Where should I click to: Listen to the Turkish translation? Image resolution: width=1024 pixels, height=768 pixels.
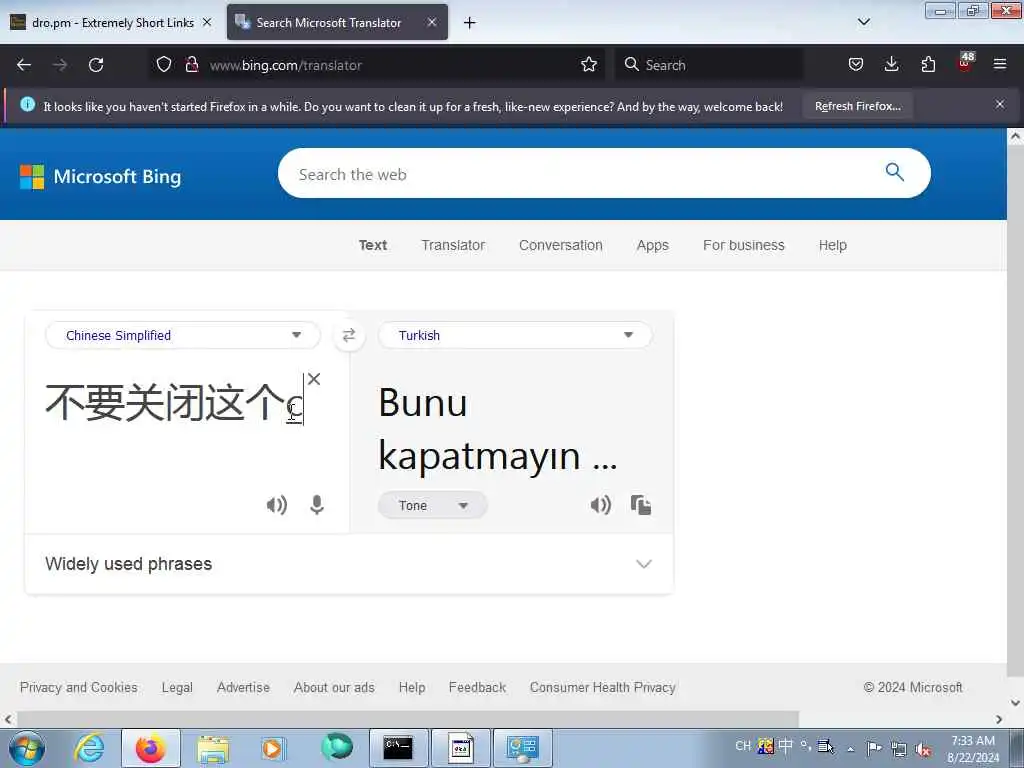coord(601,505)
